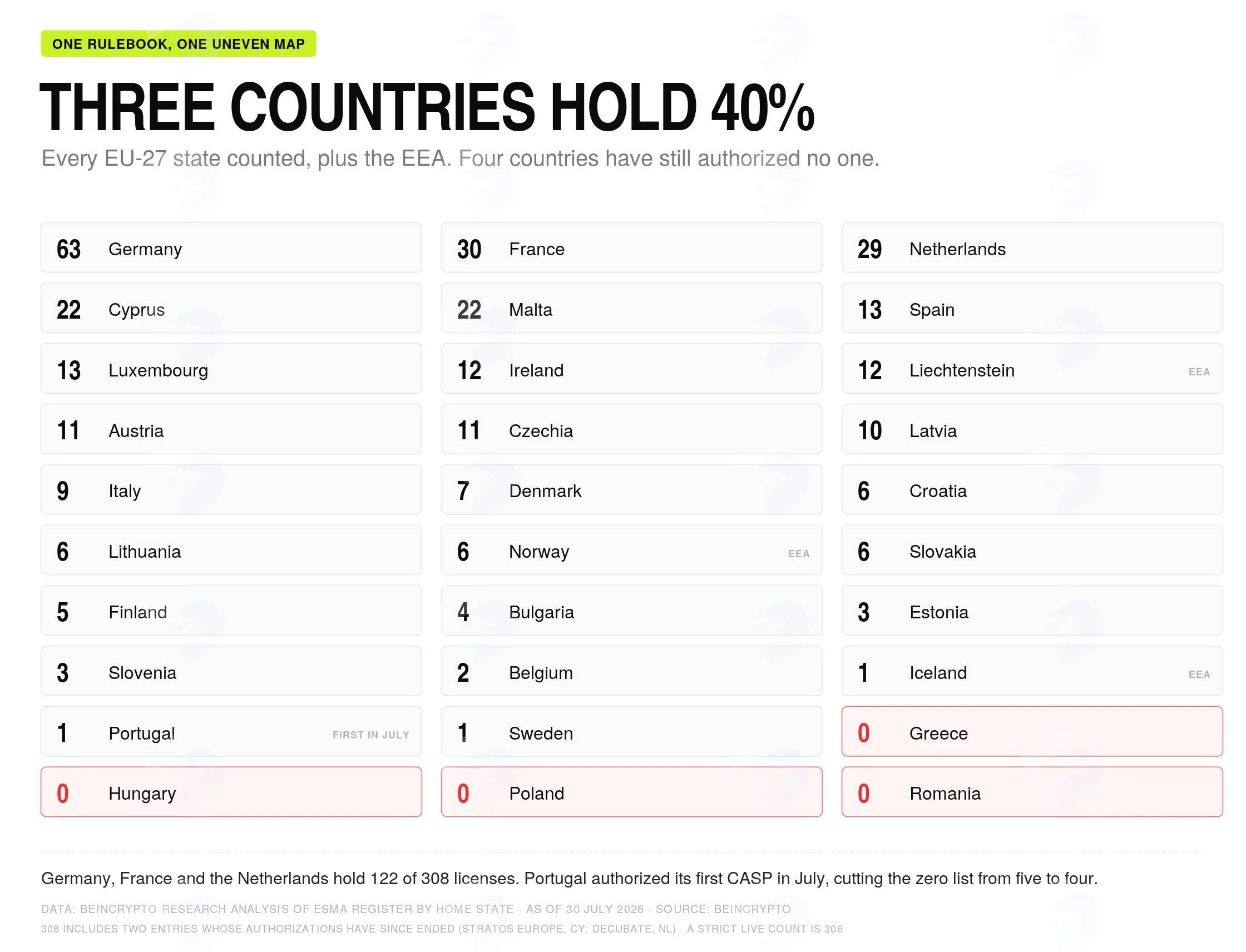Image resolution: width=1246 pixels, height=952 pixels.
Task: Click the 'First in July' tag on Portugal
Action: click(x=370, y=736)
